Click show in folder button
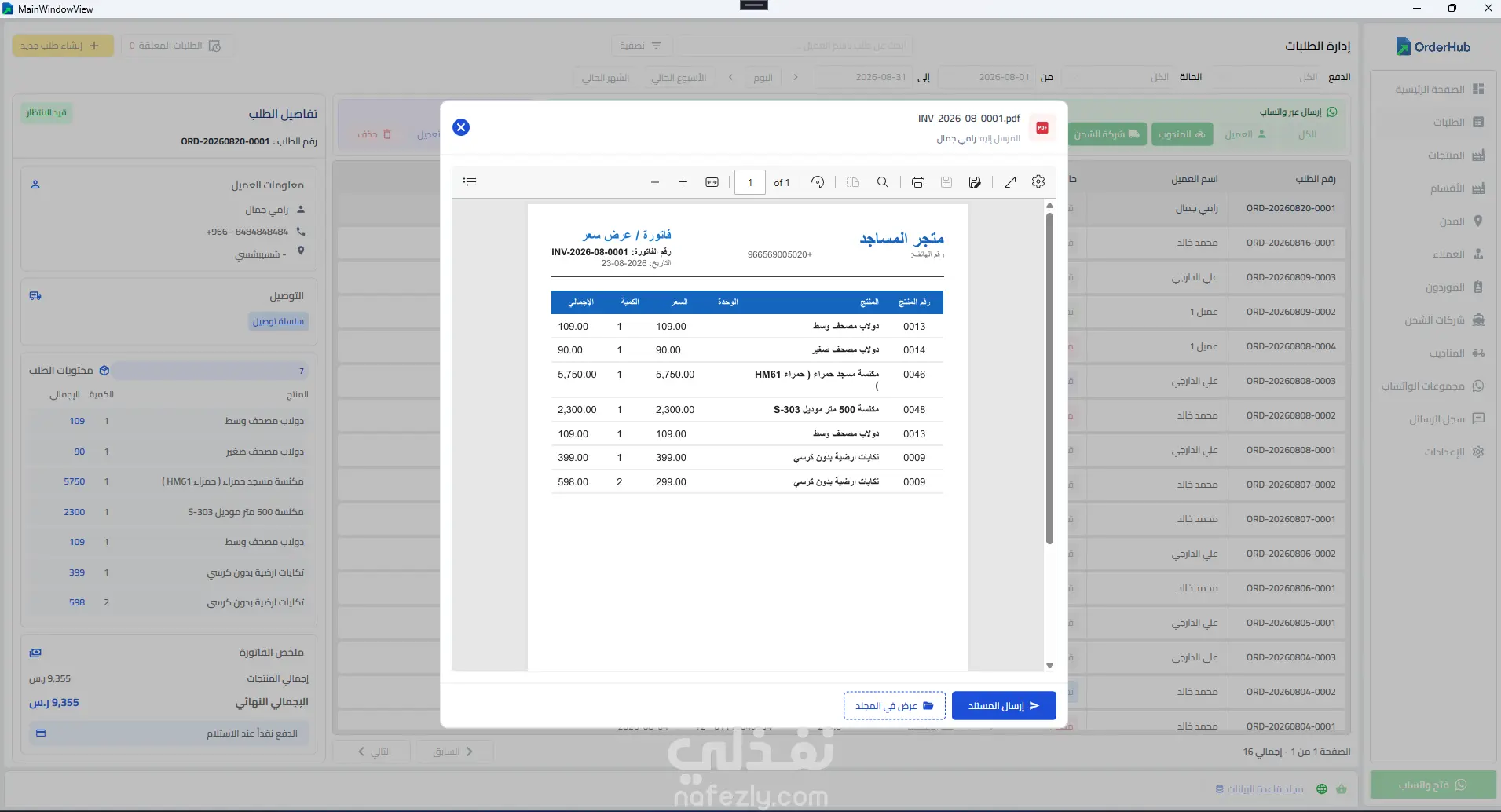Viewport: 1501px width, 812px height. tap(895, 706)
